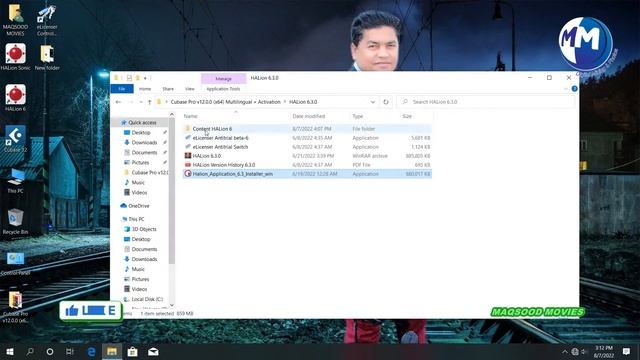Sort by Size column header
Viewport: 640px width, 360px height.
pyautogui.click(x=407, y=116)
